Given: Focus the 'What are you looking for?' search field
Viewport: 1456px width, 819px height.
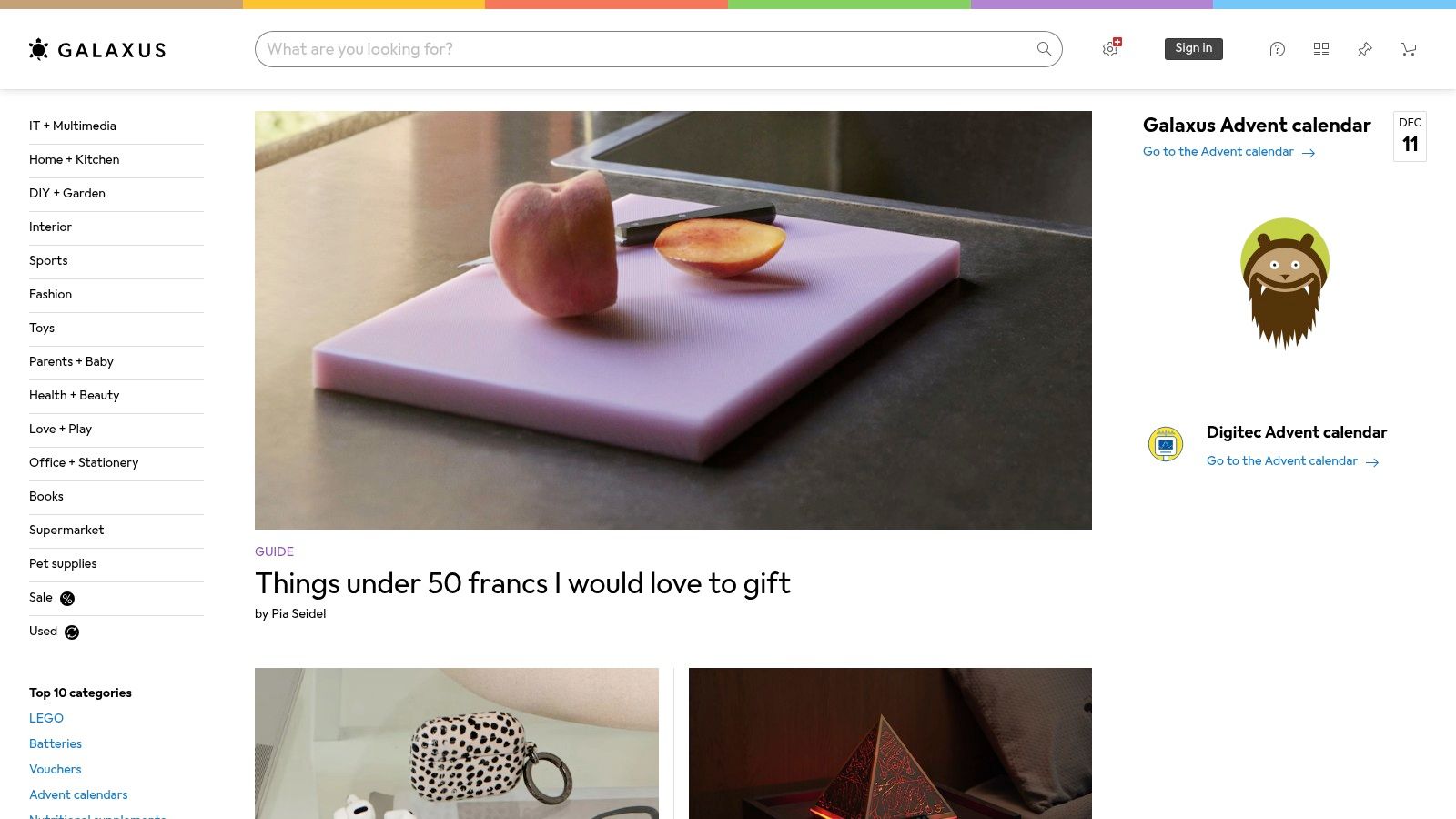Looking at the screenshot, I should pos(646,49).
